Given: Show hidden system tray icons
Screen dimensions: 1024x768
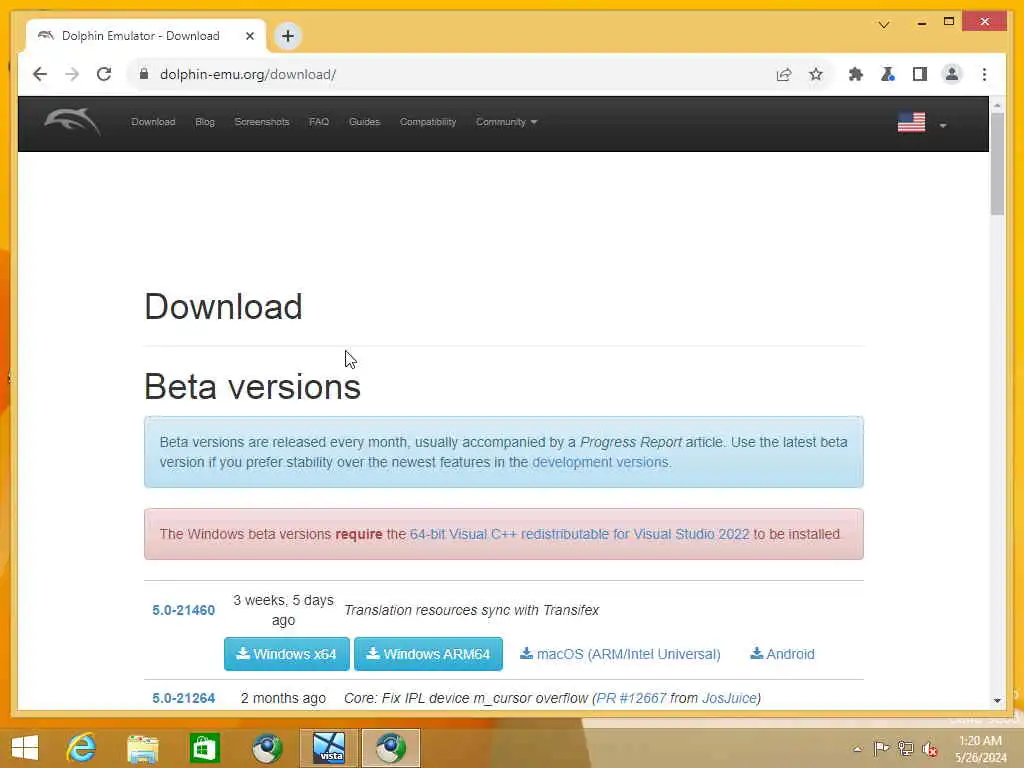Looking at the screenshot, I should 857,749.
